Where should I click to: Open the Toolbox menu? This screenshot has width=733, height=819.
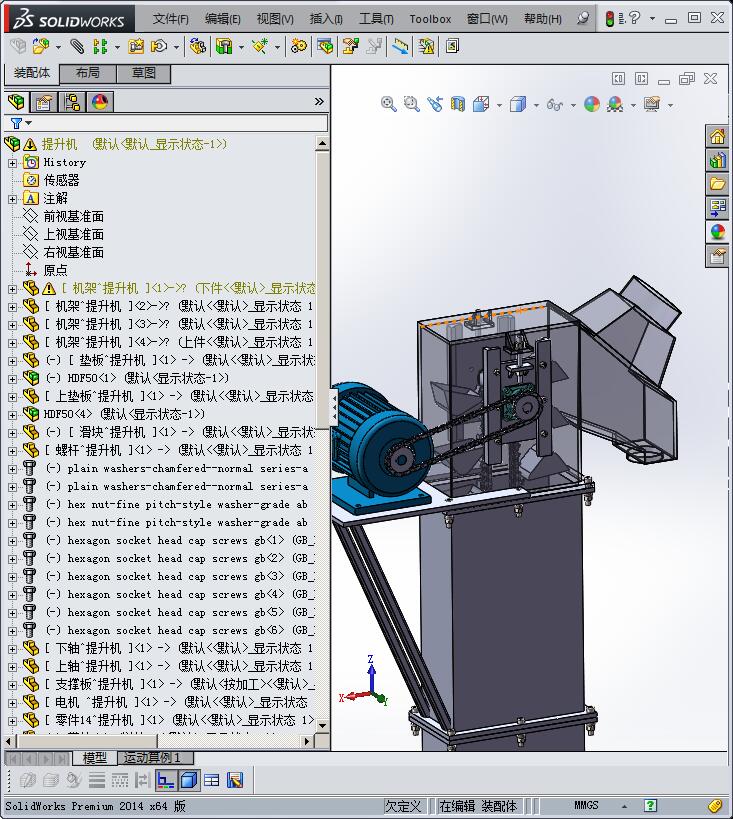[430, 19]
